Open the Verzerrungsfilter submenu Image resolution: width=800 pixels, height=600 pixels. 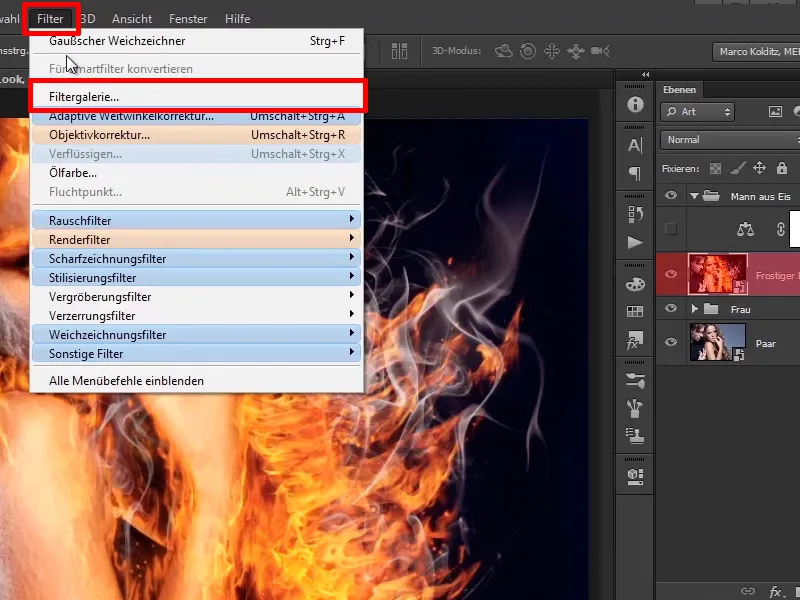[196, 316]
